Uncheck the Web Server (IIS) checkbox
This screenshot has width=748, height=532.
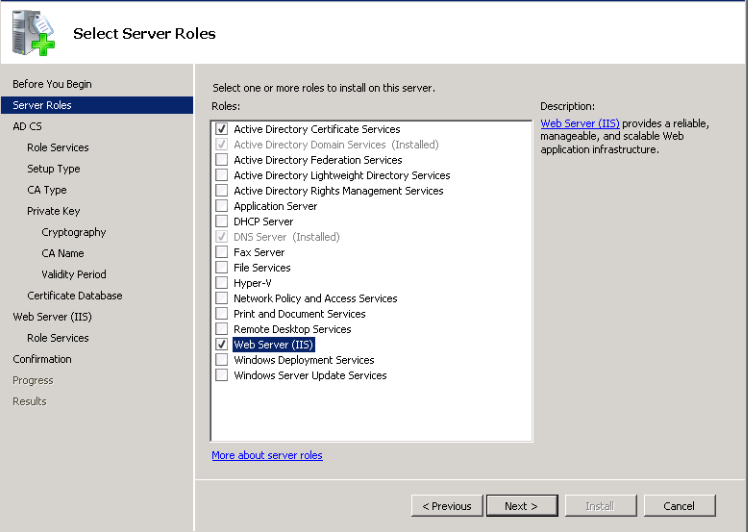(221, 344)
